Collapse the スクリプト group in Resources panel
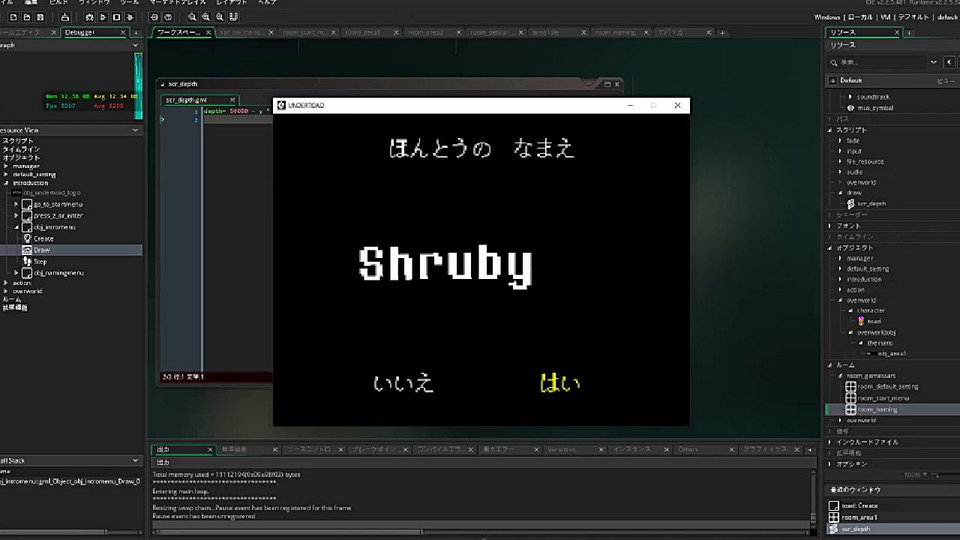This screenshot has height=540, width=960. point(830,130)
